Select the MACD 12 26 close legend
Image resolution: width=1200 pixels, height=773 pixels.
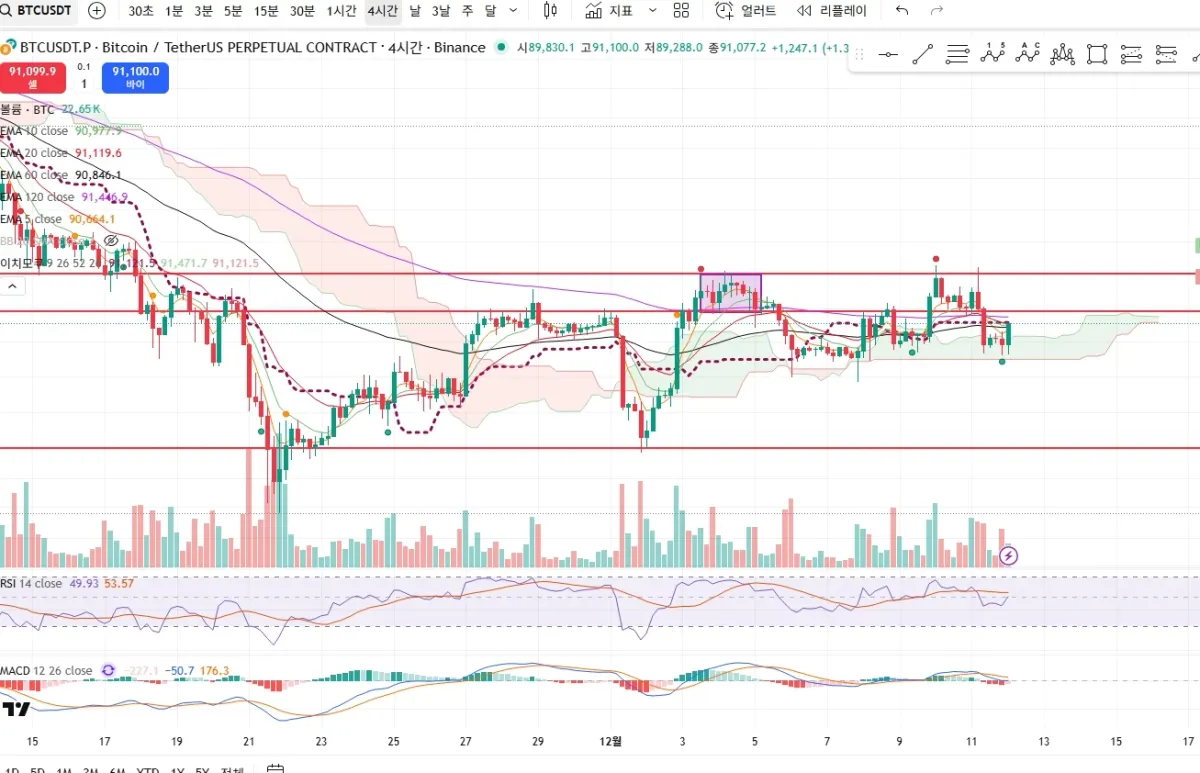[x=46, y=671]
